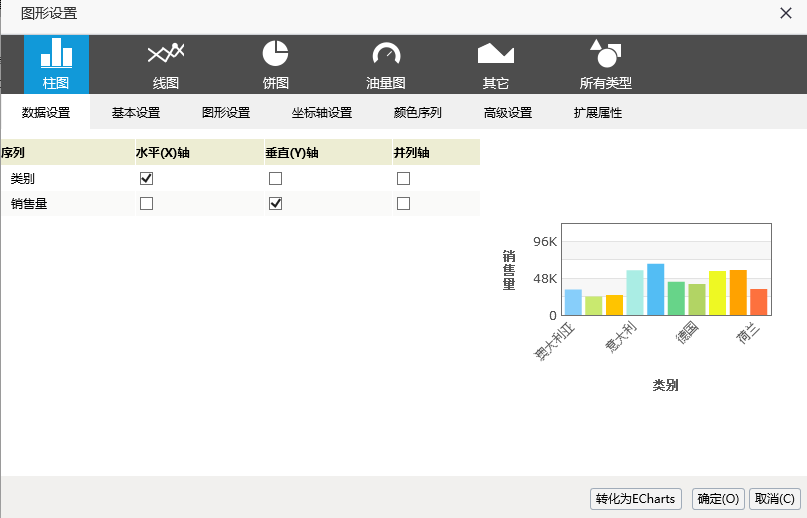Uncheck 类别 for 水平(X)轴

pyautogui.click(x=147, y=179)
